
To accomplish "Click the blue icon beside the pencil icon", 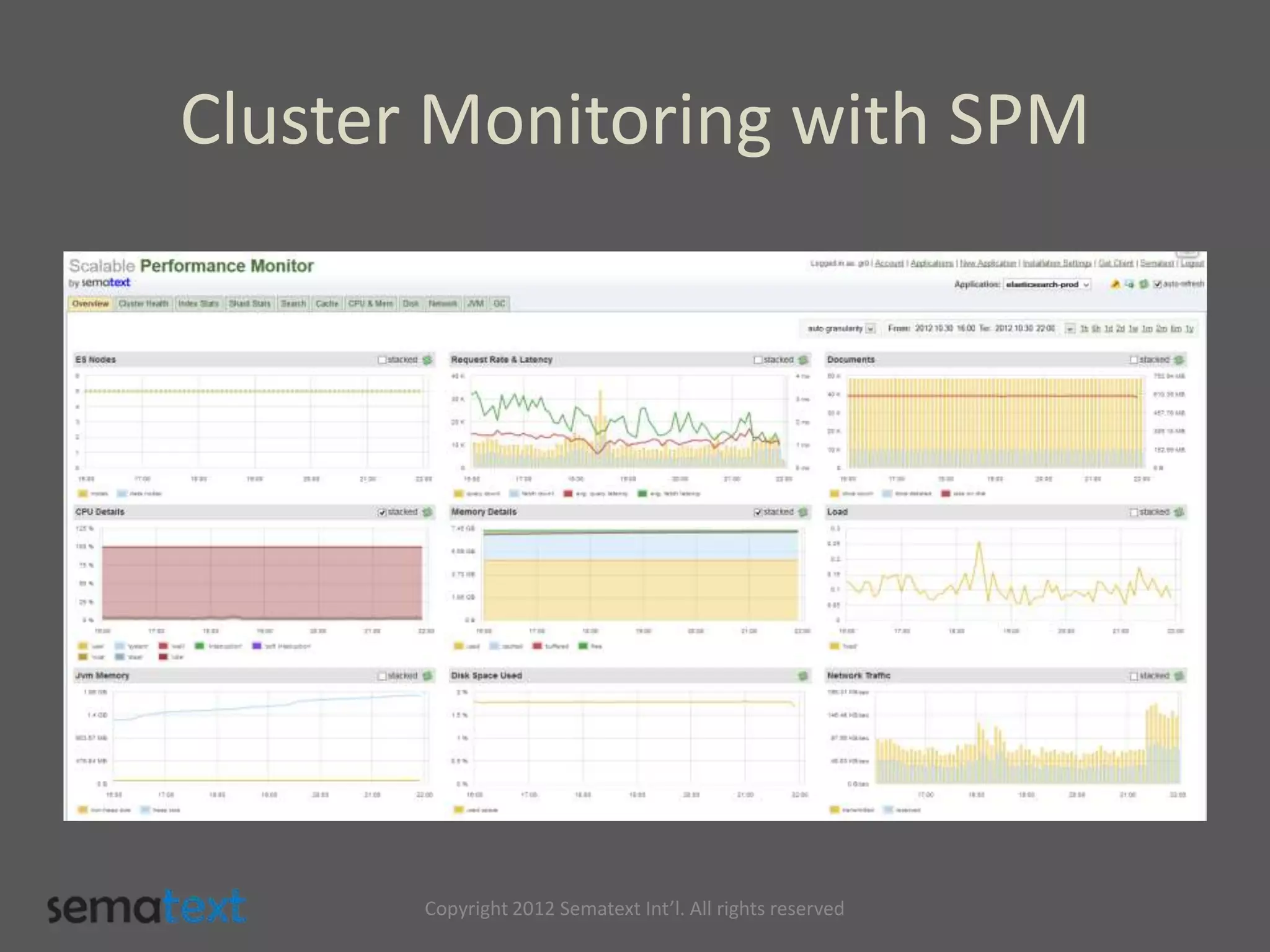I will click(x=1129, y=284).
